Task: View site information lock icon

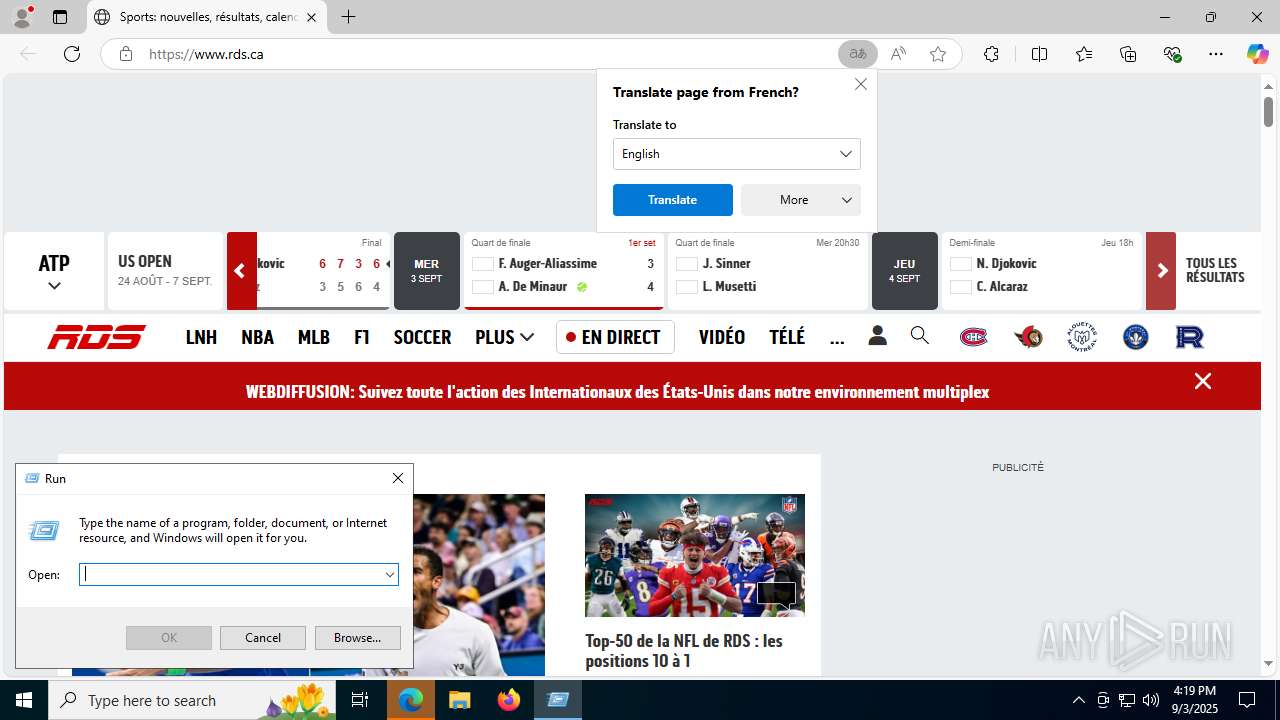Action: [x=126, y=54]
